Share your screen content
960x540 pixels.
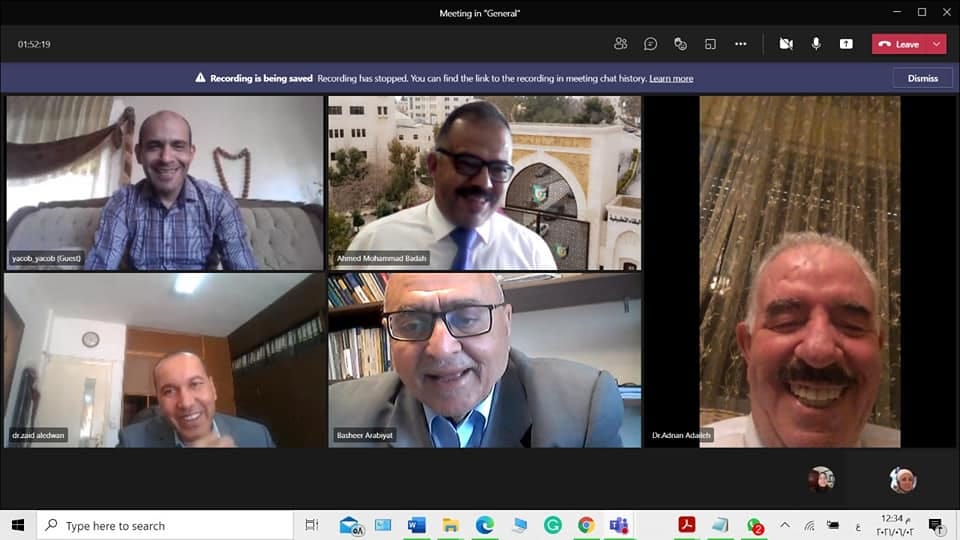846,44
